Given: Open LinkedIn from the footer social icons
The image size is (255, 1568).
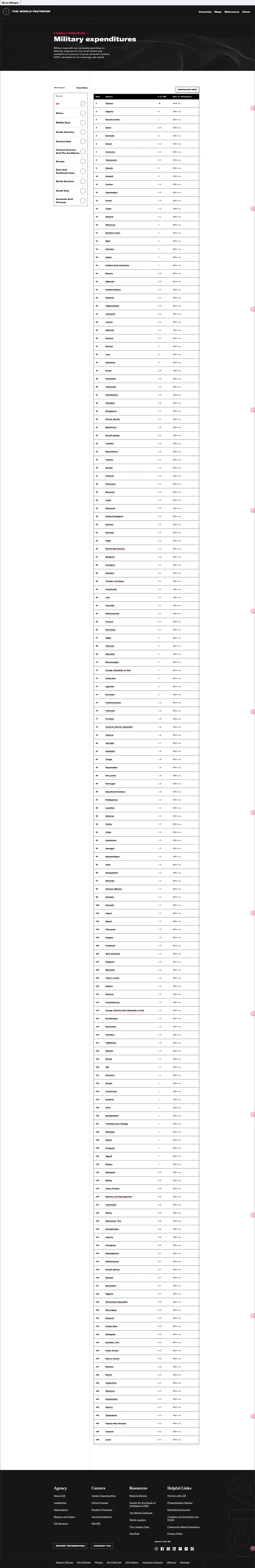Looking at the screenshot, I should pos(174,1549).
